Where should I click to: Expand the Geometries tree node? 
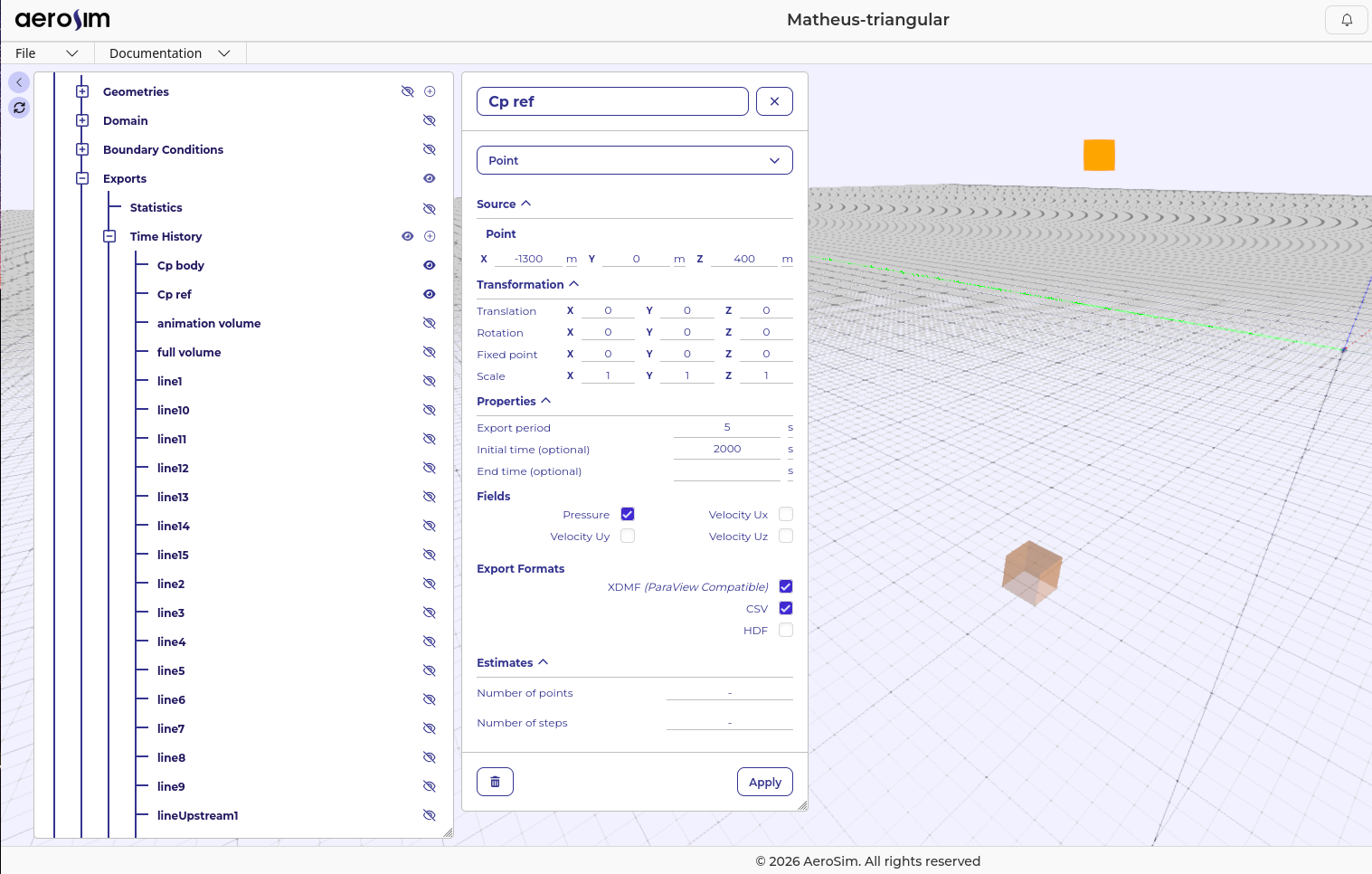click(82, 91)
